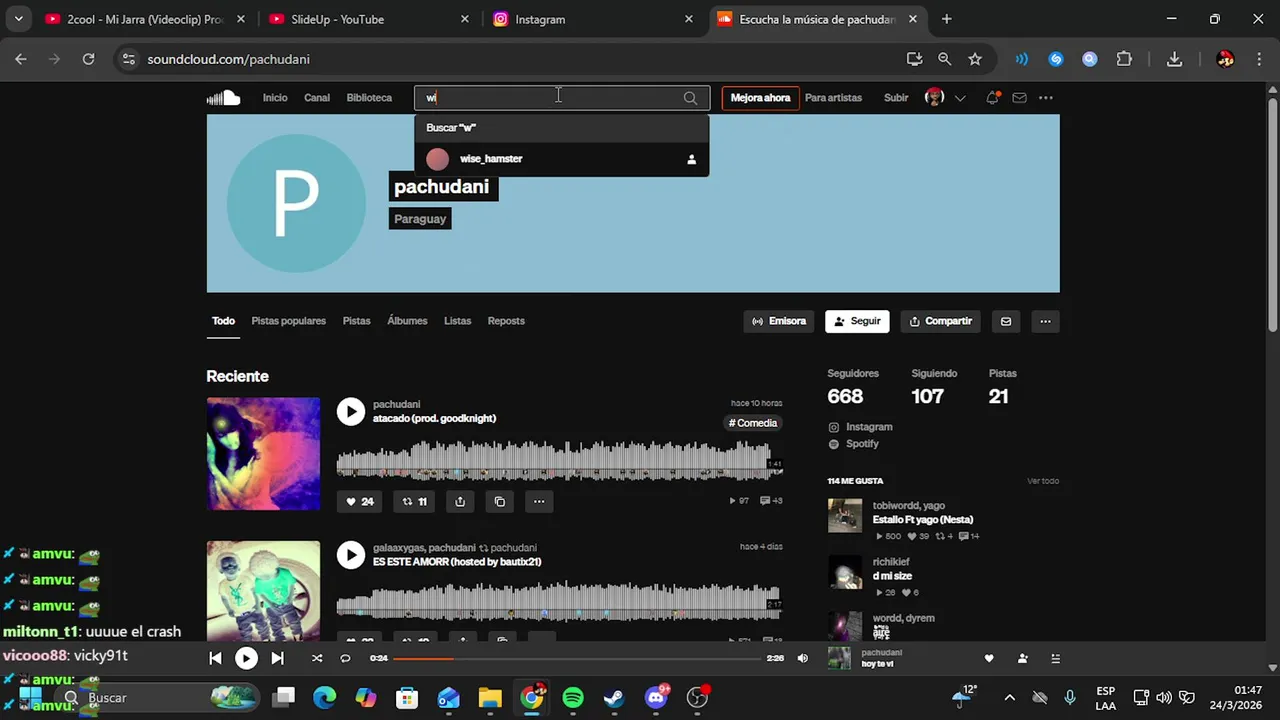Like the track atacado (24 likes)
This screenshot has width=1280, height=720.
[x=359, y=501]
